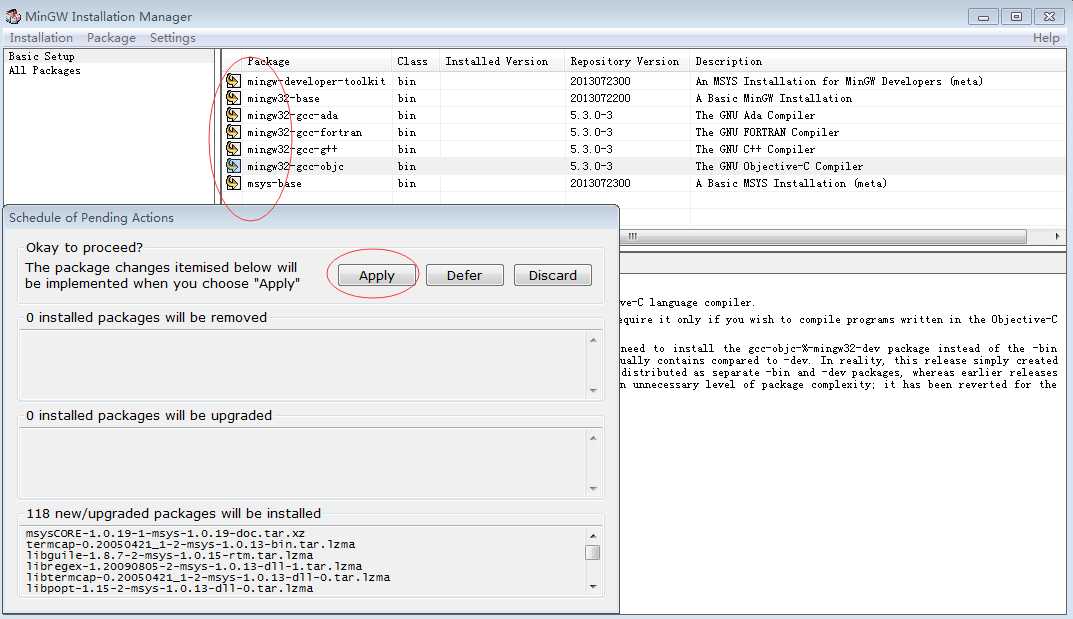1073x619 pixels.
Task: Click scroll down arrow in upgraded packages list
Action: (x=593, y=488)
